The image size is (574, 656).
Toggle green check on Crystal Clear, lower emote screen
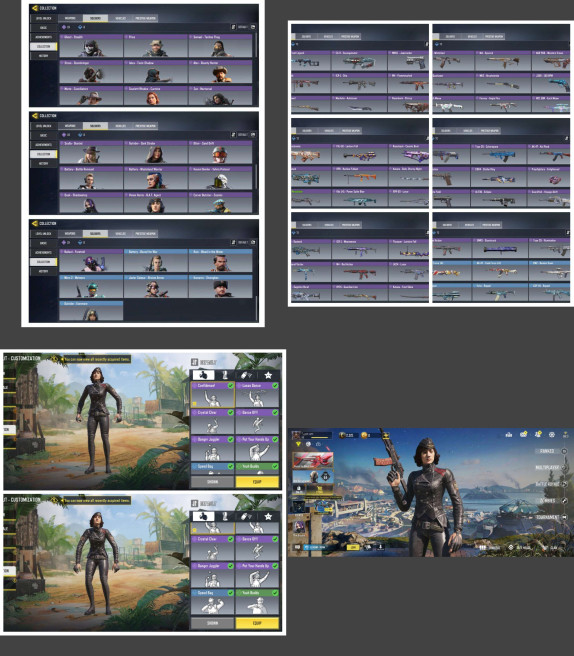click(x=231, y=539)
